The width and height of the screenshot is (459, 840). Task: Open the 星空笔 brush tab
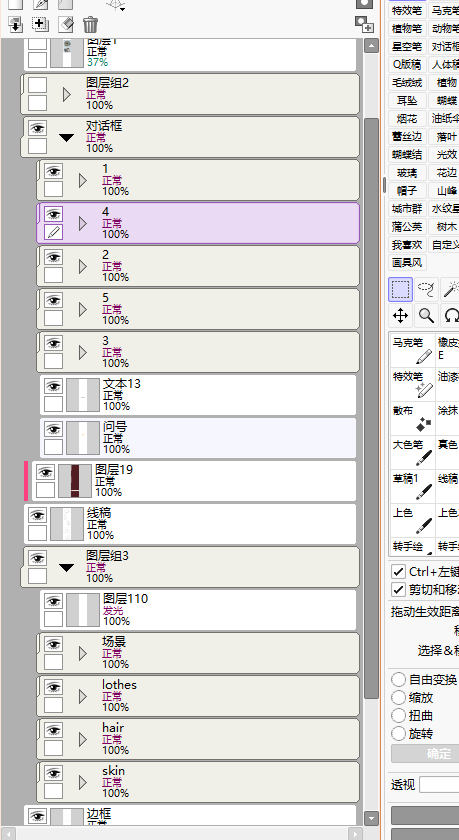(407, 47)
